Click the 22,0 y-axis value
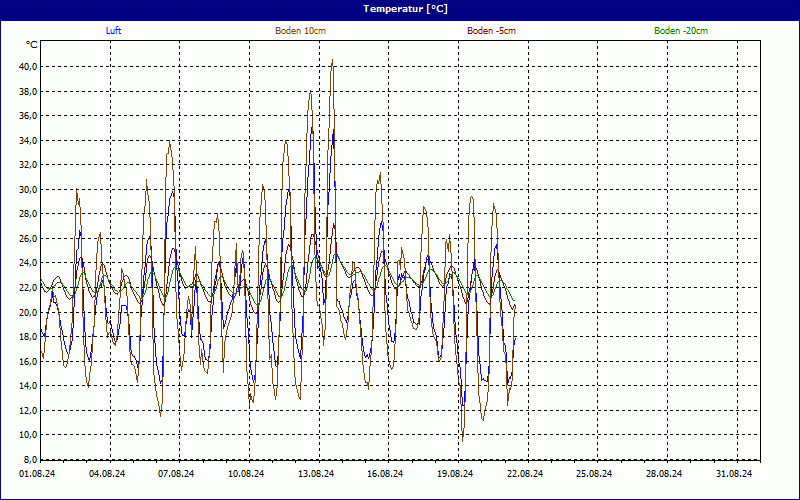This screenshot has height=500, width=800. [28, 287]
